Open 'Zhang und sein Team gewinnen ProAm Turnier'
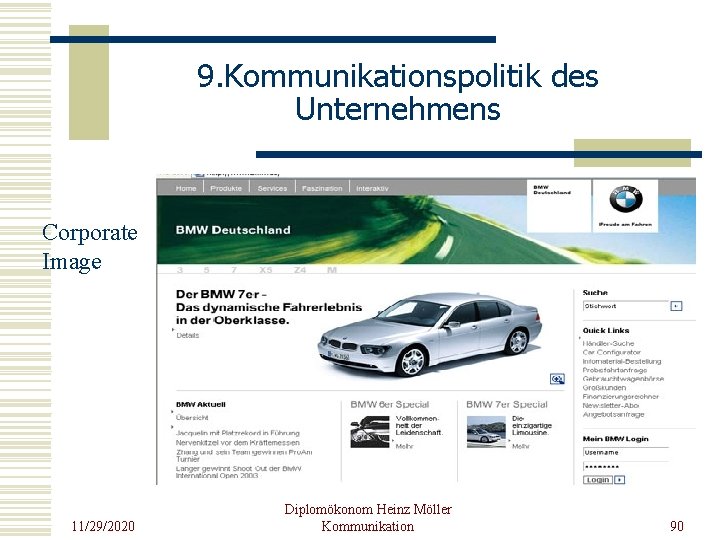Screen dimensions: 720x540 click(x=244, y=456)
